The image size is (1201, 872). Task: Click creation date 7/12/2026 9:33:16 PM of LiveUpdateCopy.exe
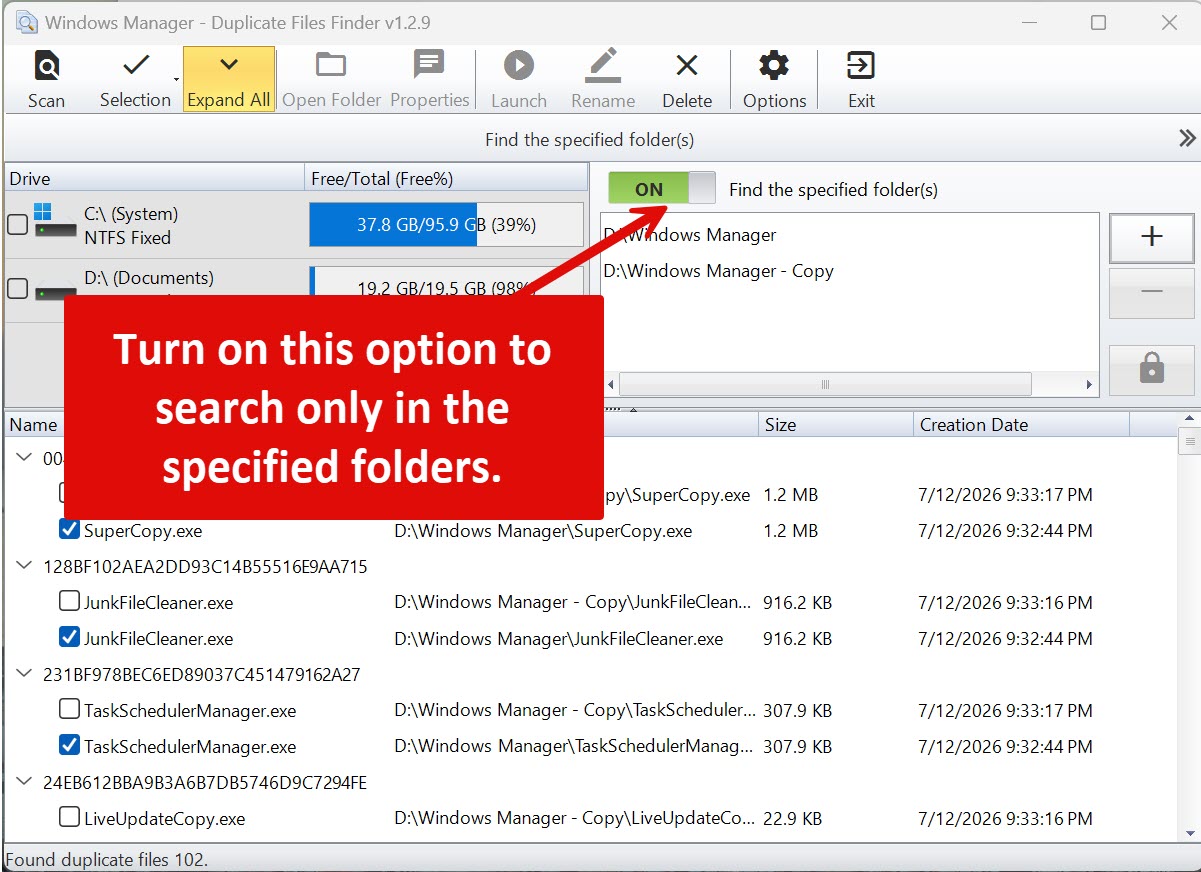tap(1005, 819)
